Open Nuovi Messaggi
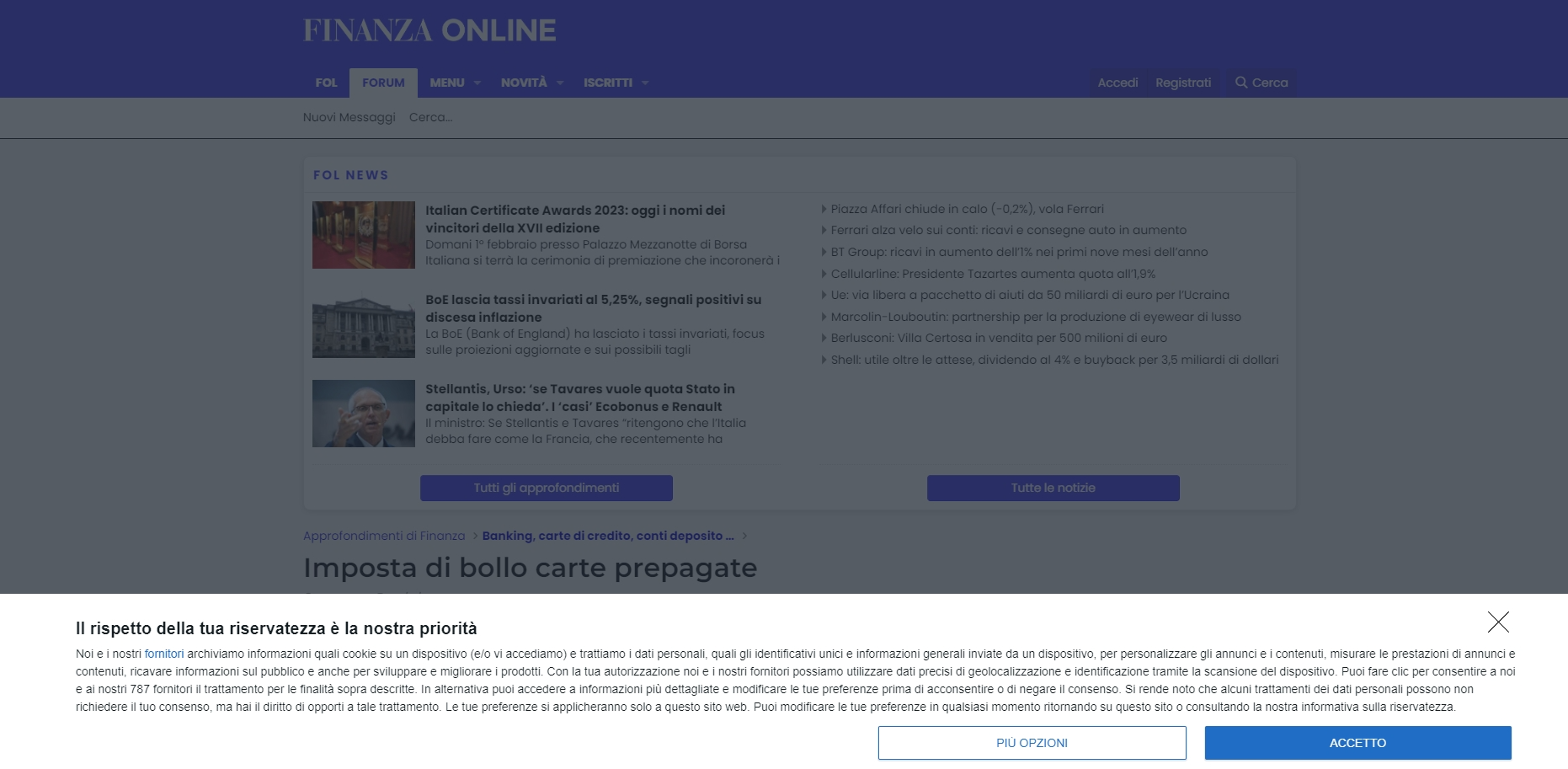Image resolution: width=1568 pixels, height=769 pixels. pos(349,117)
